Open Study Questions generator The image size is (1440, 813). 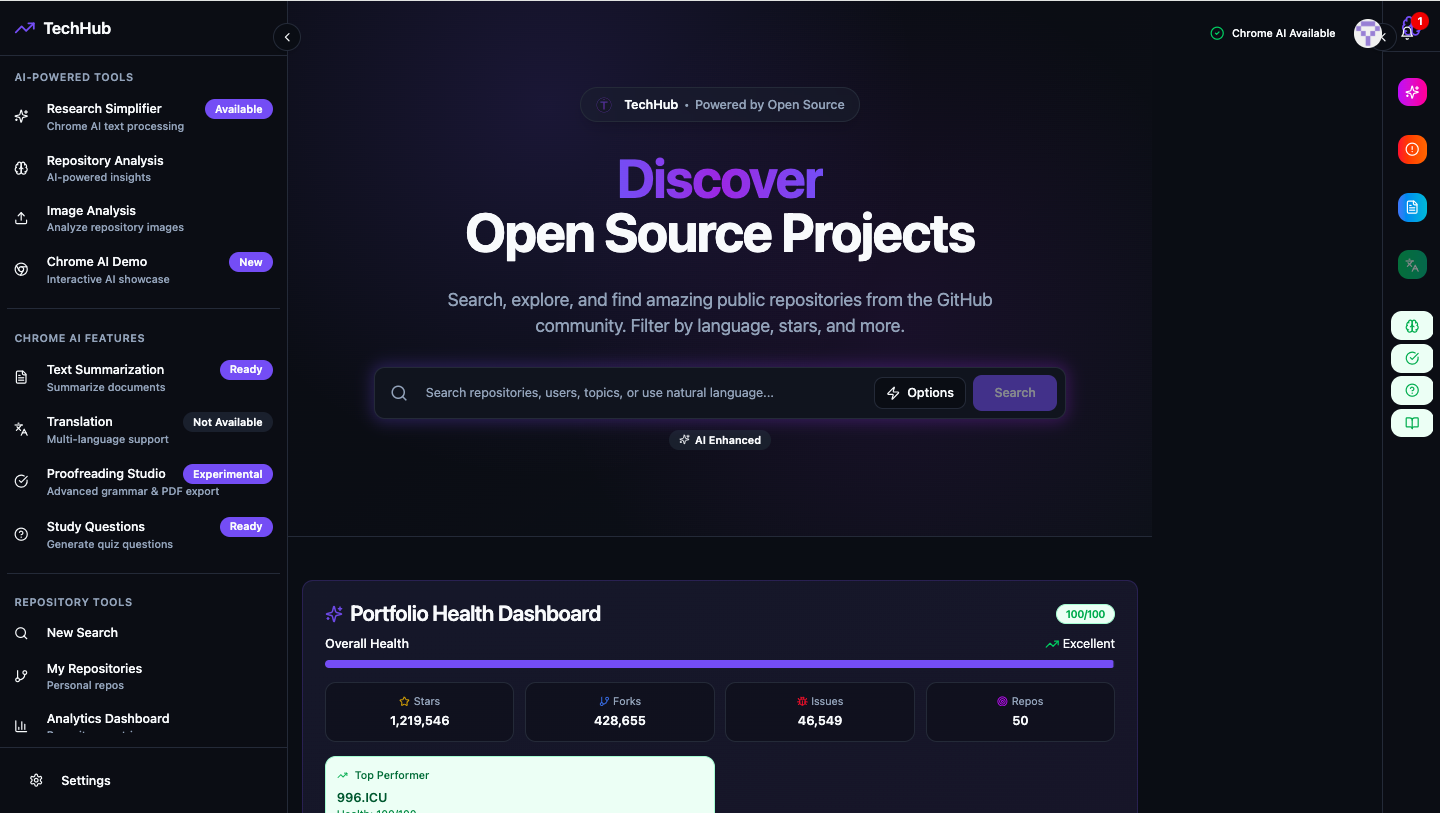coord(144,534)
